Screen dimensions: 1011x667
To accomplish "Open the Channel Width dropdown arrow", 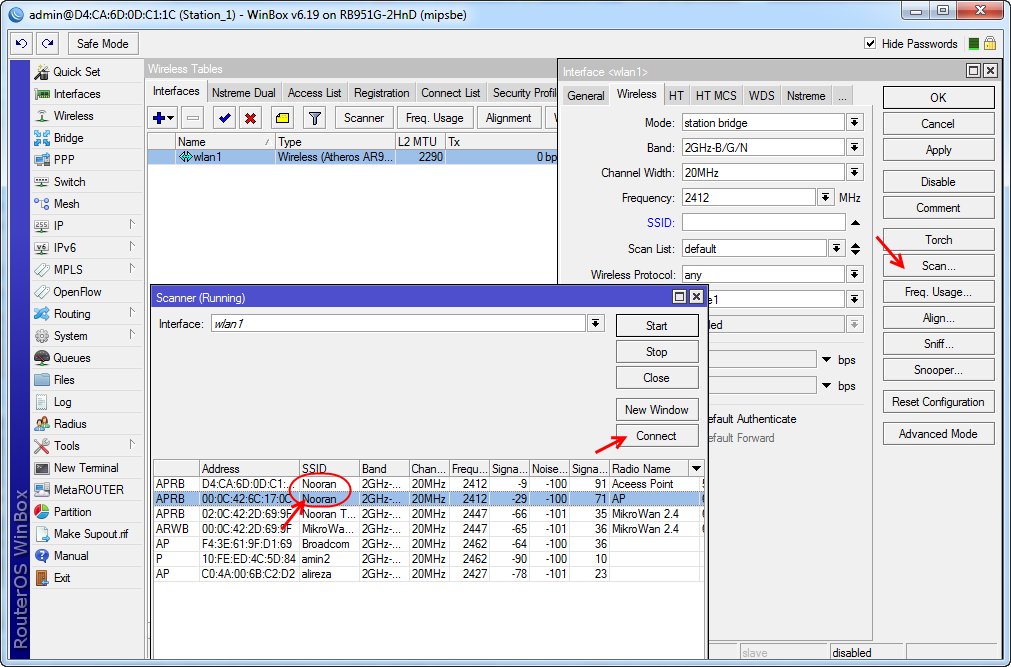I will coord(854,173).
